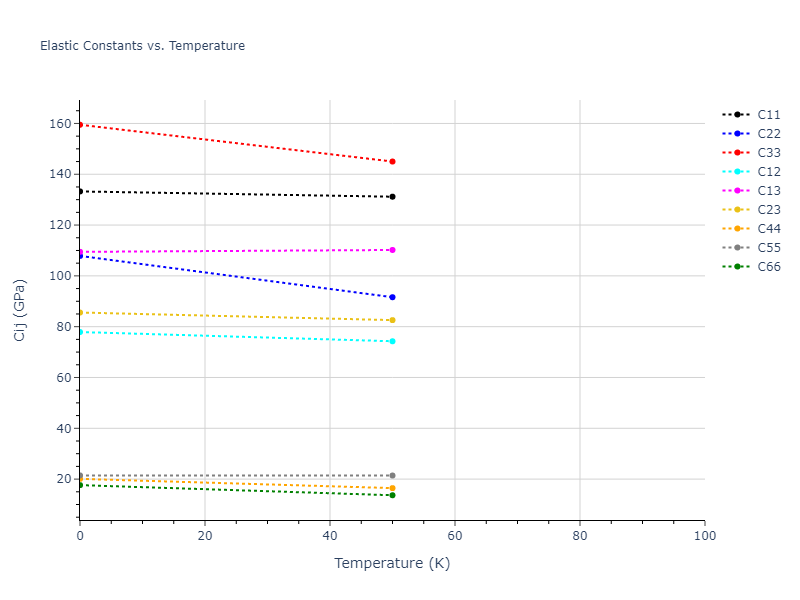Toggle the C11 trace in the legend
The width and height of the screenshot is (800, 600).
tap(768, 115)
